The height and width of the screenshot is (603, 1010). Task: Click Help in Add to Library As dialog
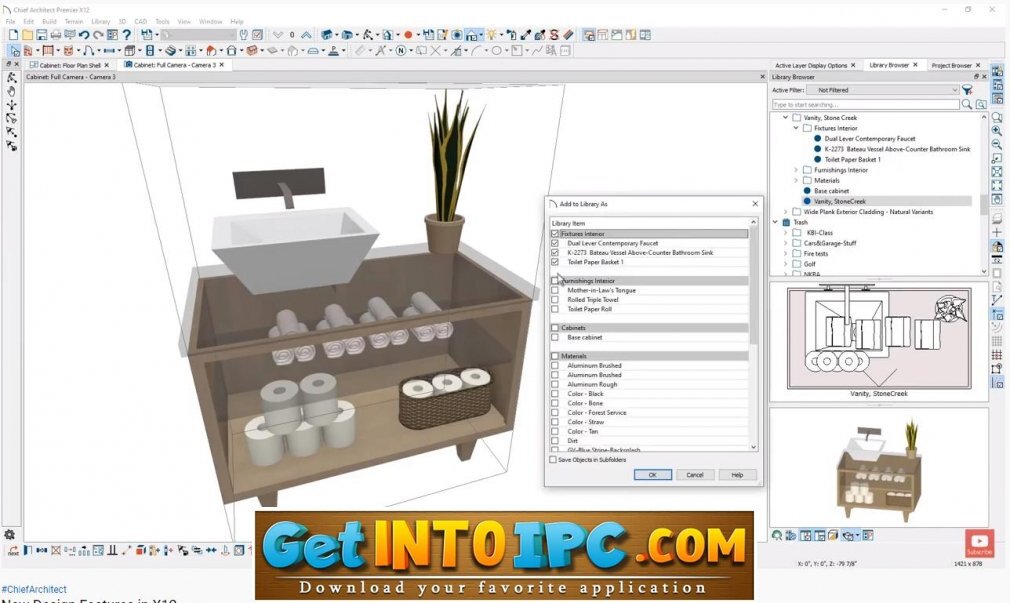coord(737,475)
